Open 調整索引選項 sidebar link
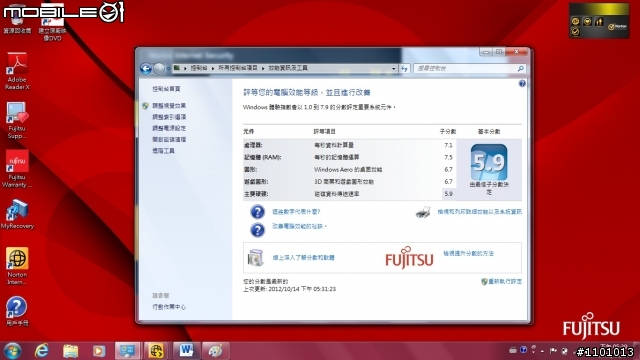Image resolution: width=640 pixels, height=360 pixels. (169, 117)
